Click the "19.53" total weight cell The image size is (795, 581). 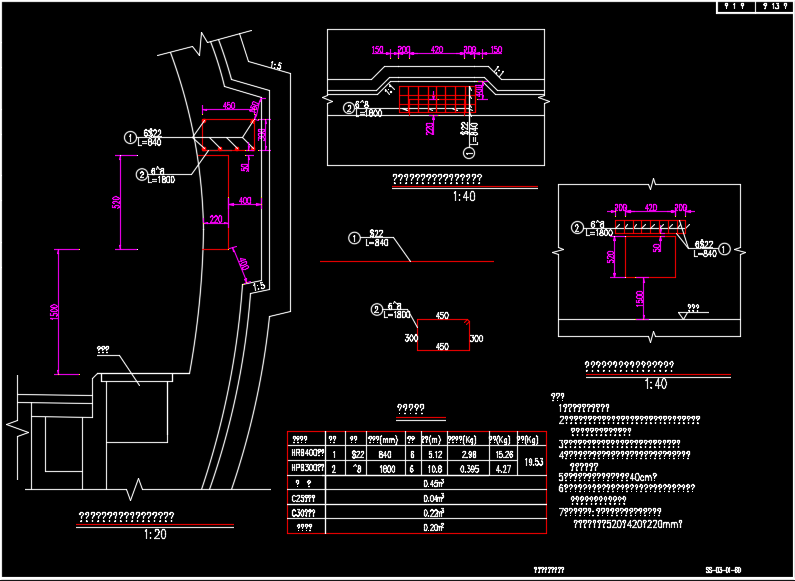[x=533, y=462]
